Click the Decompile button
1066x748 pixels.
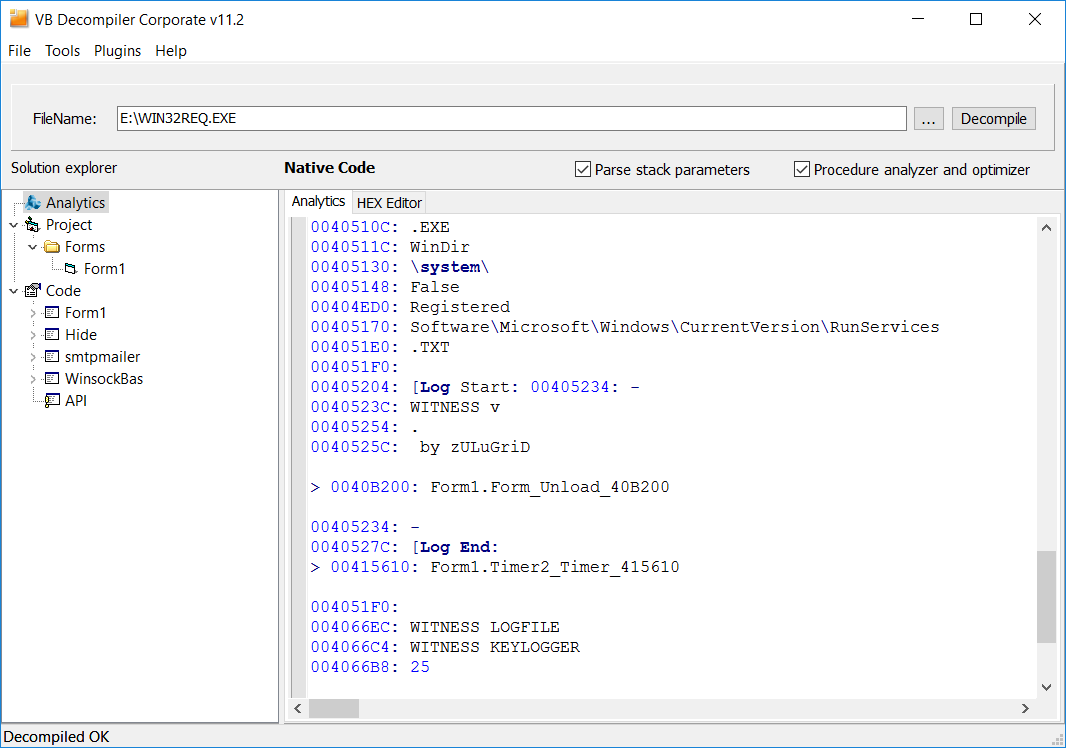coord(993,118)
